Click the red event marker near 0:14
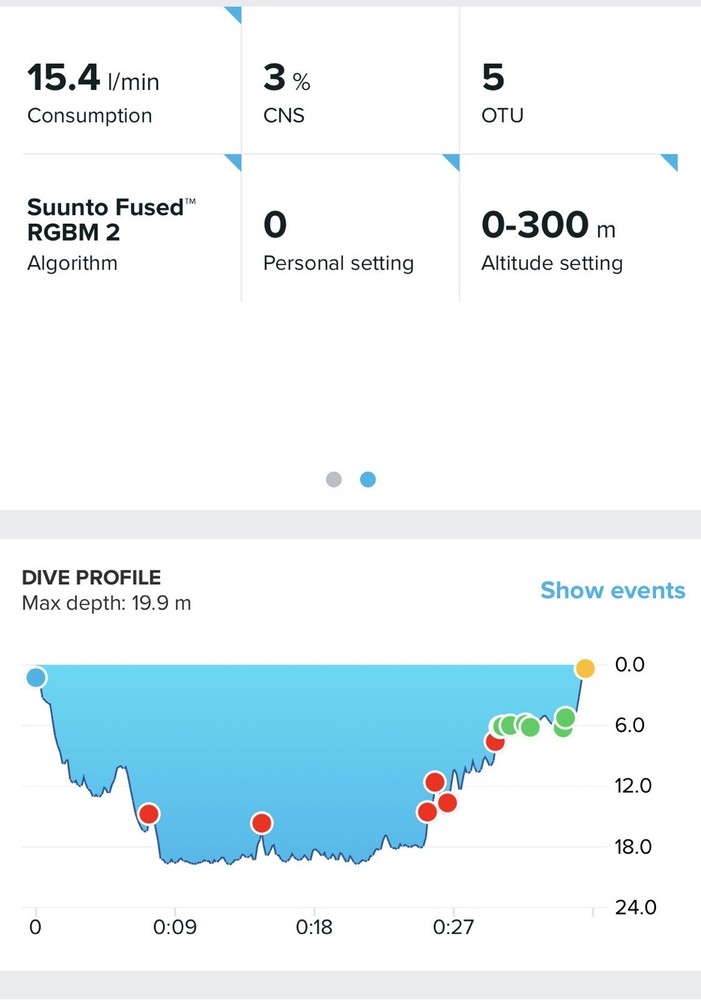 pos(261,823)
